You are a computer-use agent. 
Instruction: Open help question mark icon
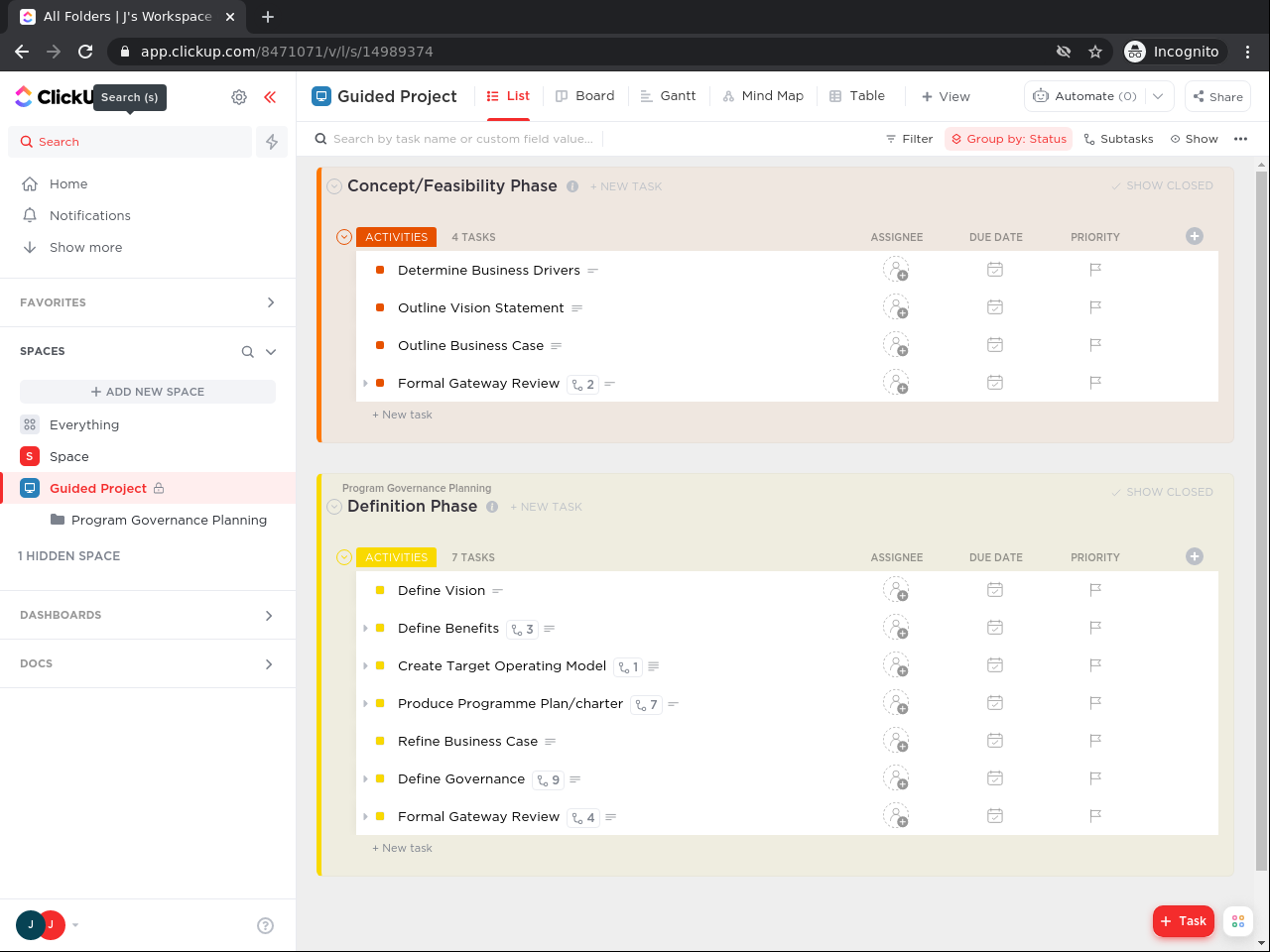click(265, 925)
